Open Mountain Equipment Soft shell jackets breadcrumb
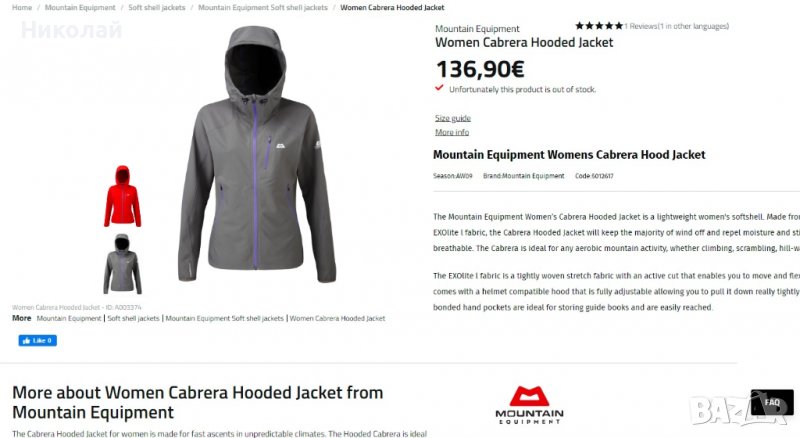 pyautogui.click(x=263, y=8)
